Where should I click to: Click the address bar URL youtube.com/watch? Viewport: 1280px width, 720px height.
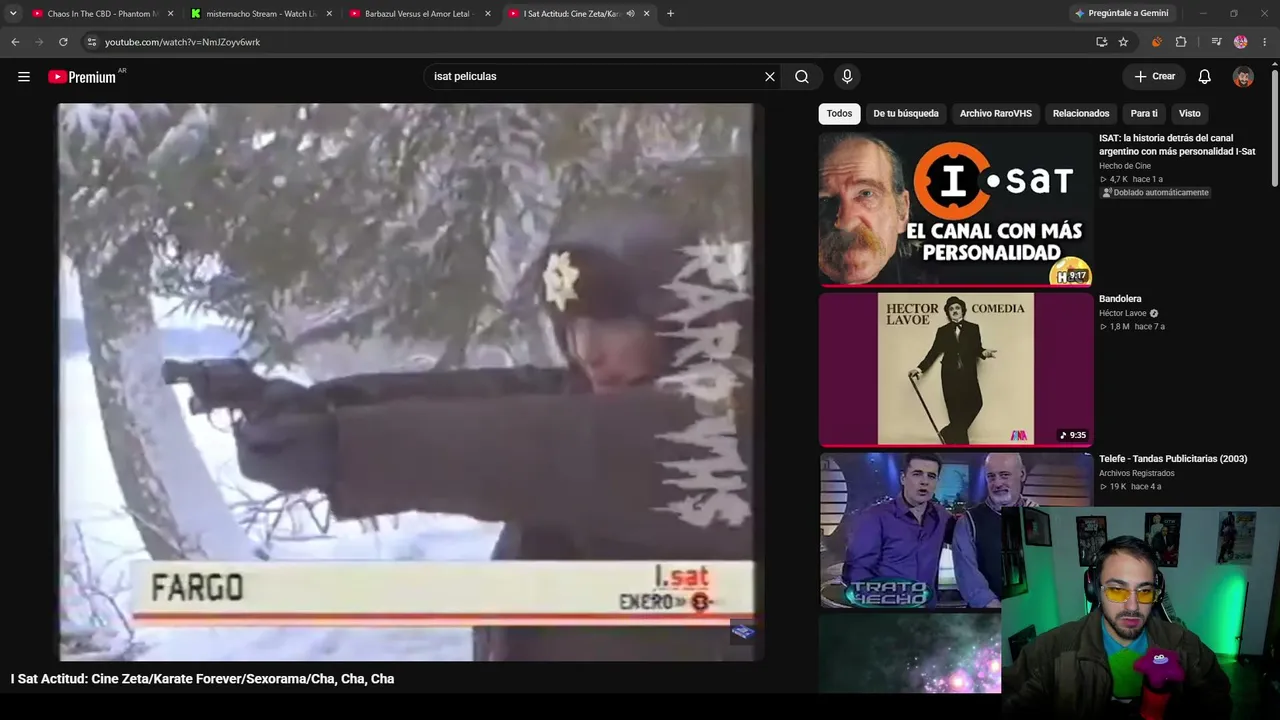click(183, 42)
